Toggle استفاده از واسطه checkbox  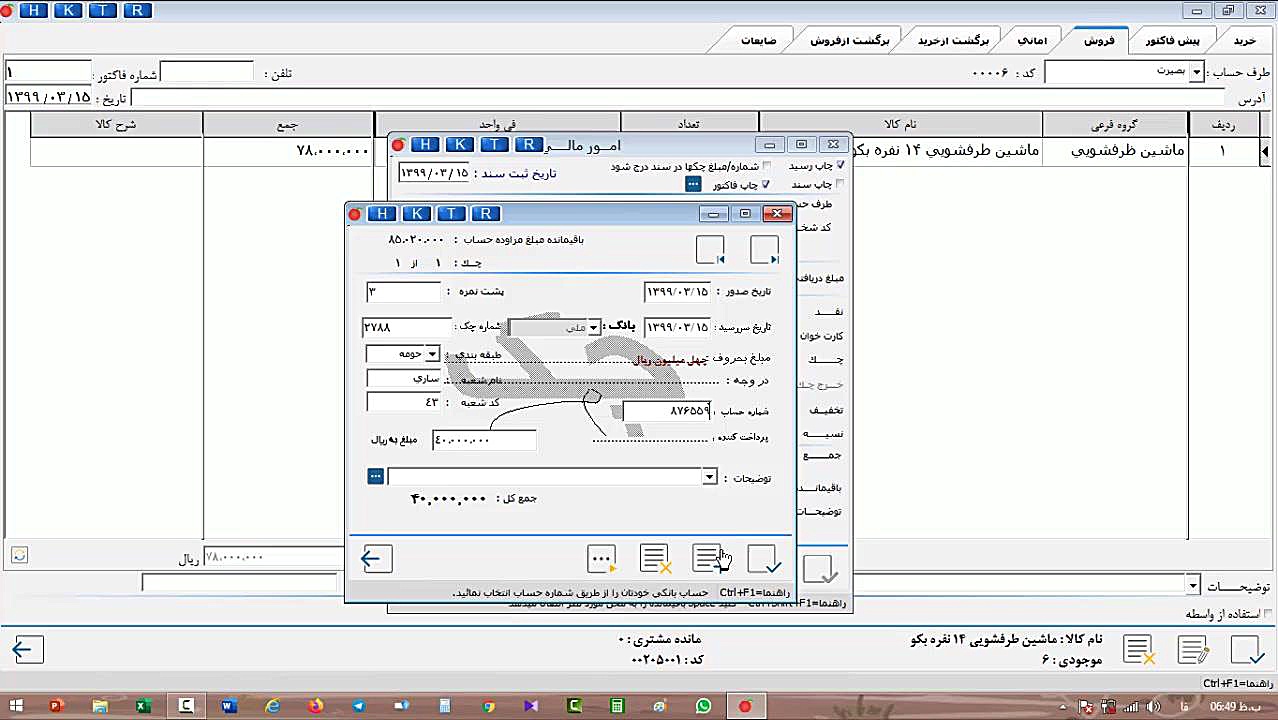point(1268,614)
